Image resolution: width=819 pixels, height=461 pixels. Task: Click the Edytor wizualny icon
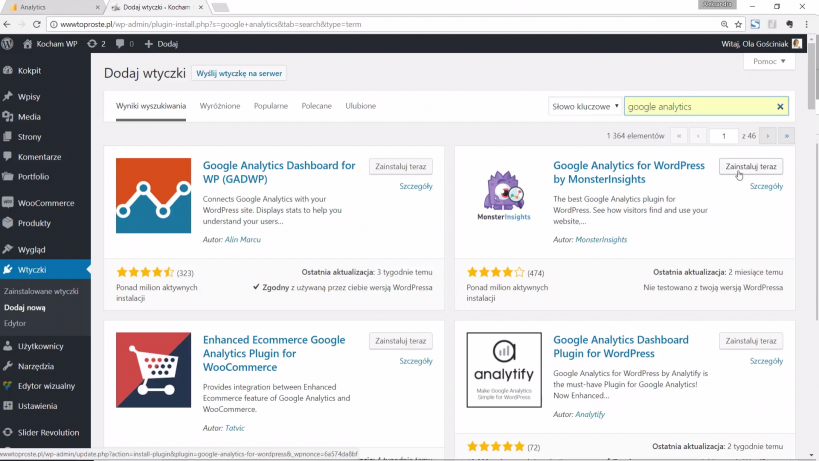7,386
